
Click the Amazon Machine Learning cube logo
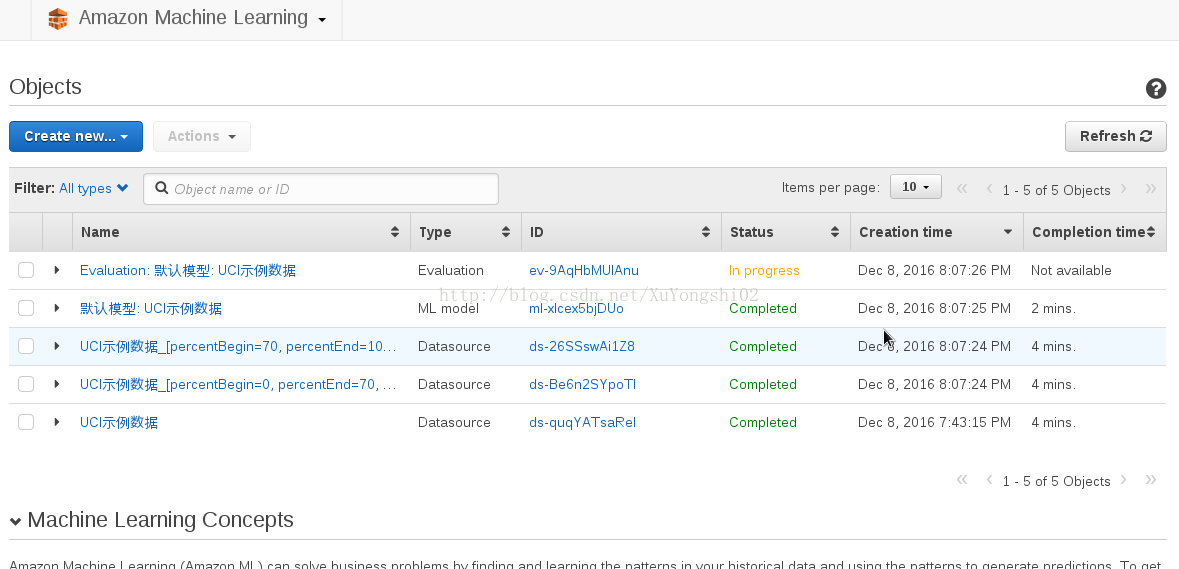[x=58, y=19]
